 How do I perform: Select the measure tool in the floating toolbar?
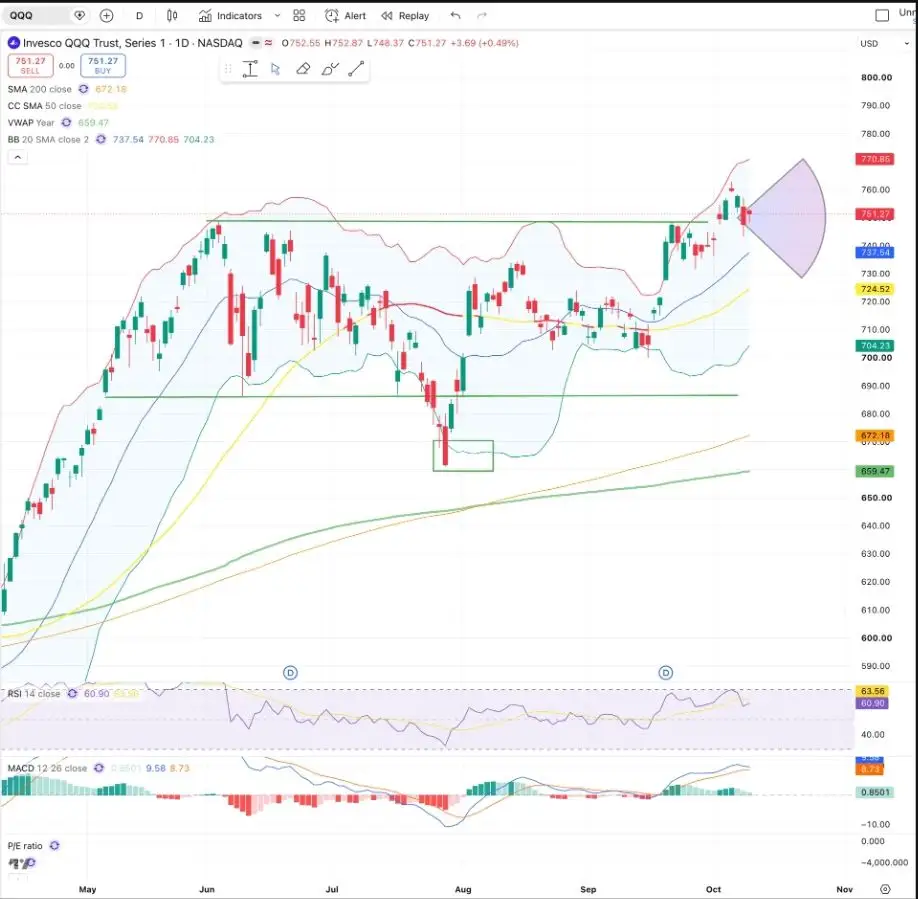(x=250, y=69)
